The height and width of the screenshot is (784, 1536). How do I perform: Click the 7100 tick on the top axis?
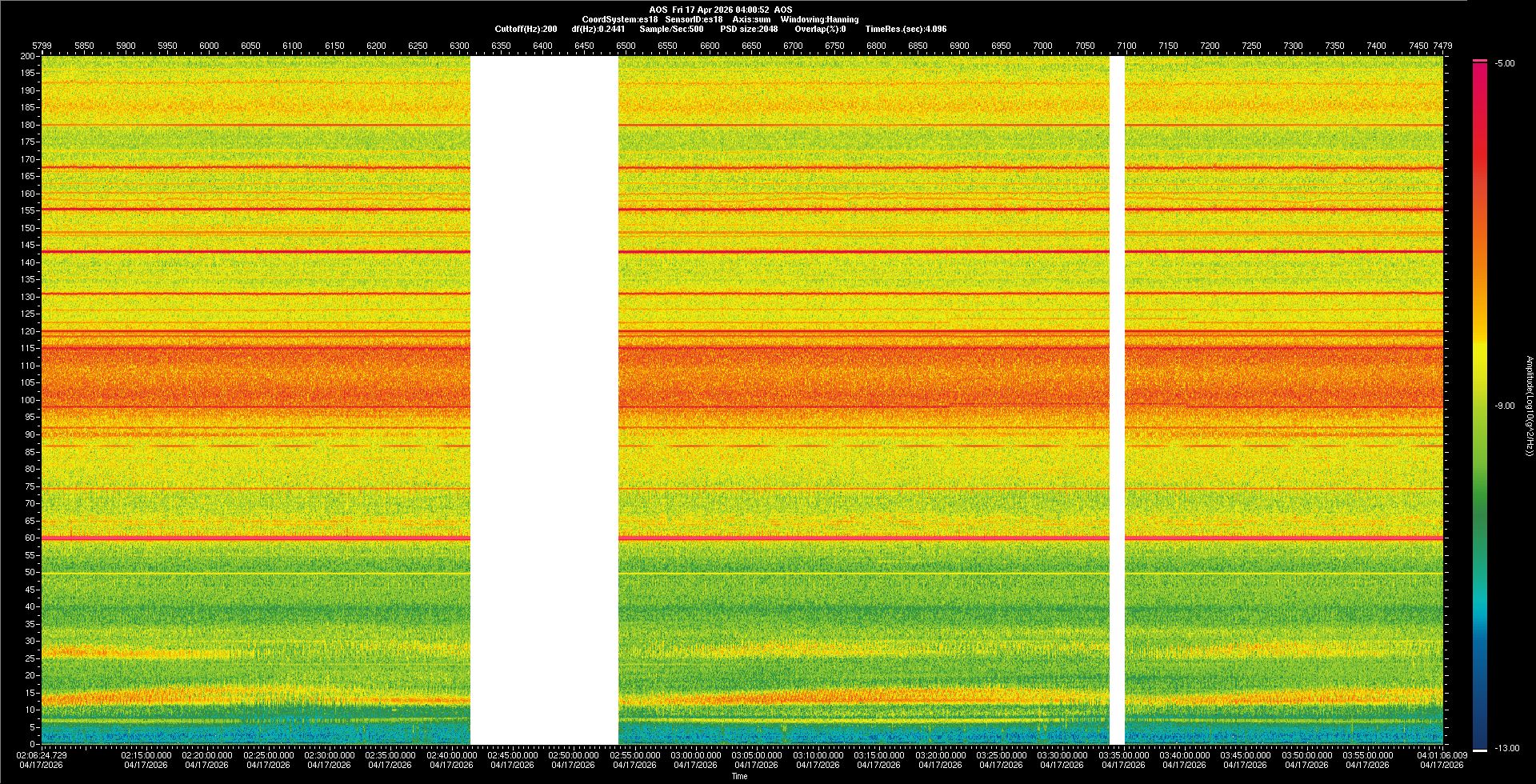point(1126,46)
